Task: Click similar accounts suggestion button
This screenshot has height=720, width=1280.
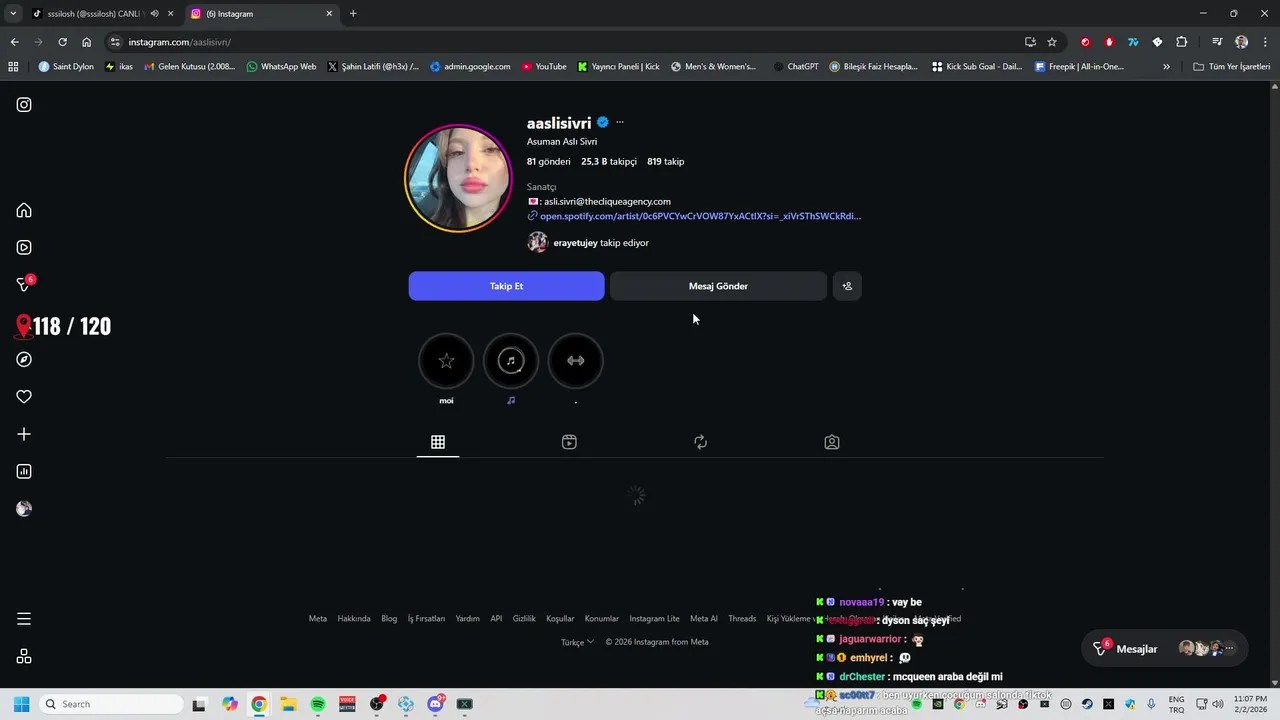Action: point(847,286)
